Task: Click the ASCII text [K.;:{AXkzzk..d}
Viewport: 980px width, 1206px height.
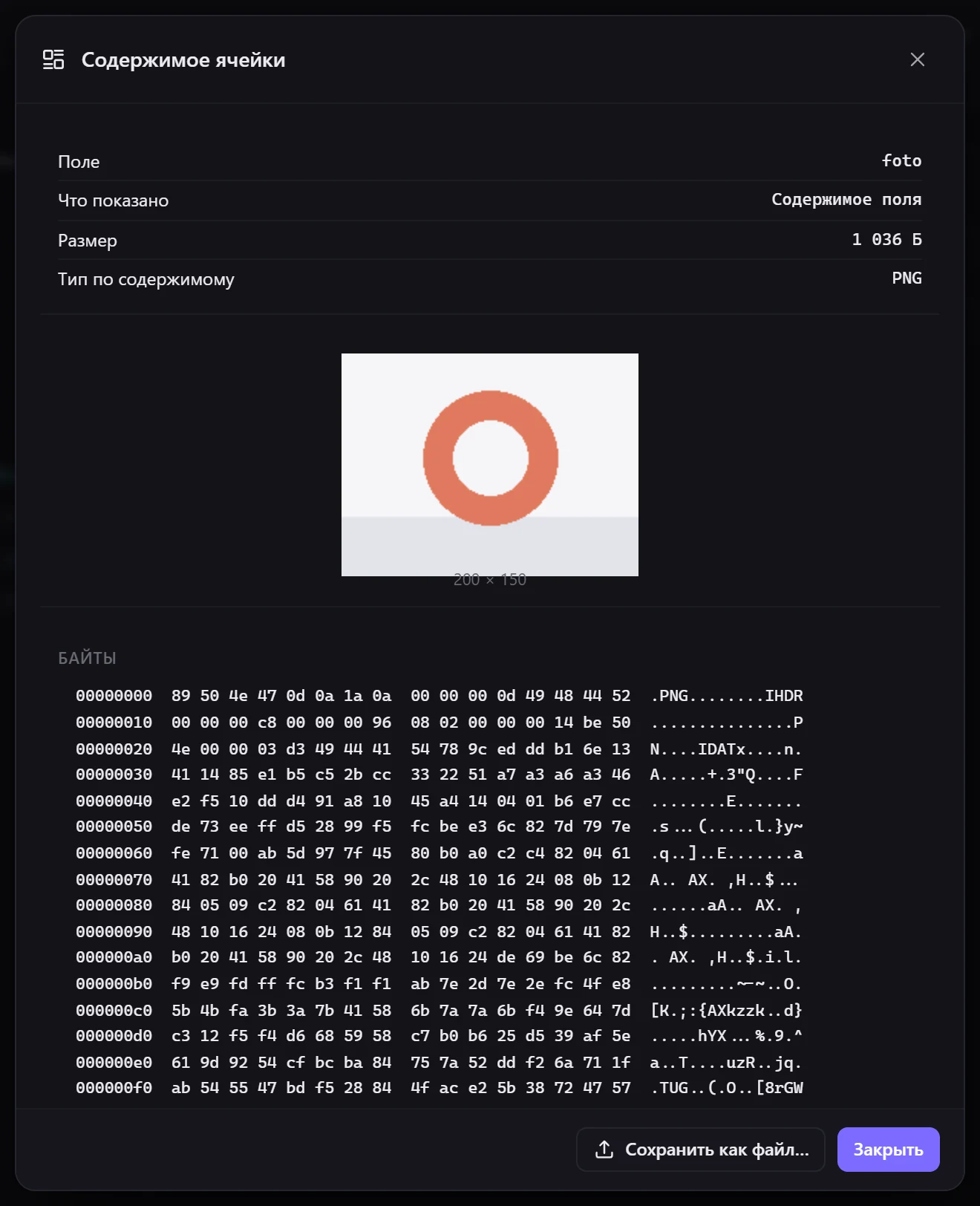Action: click(727, 1010)
